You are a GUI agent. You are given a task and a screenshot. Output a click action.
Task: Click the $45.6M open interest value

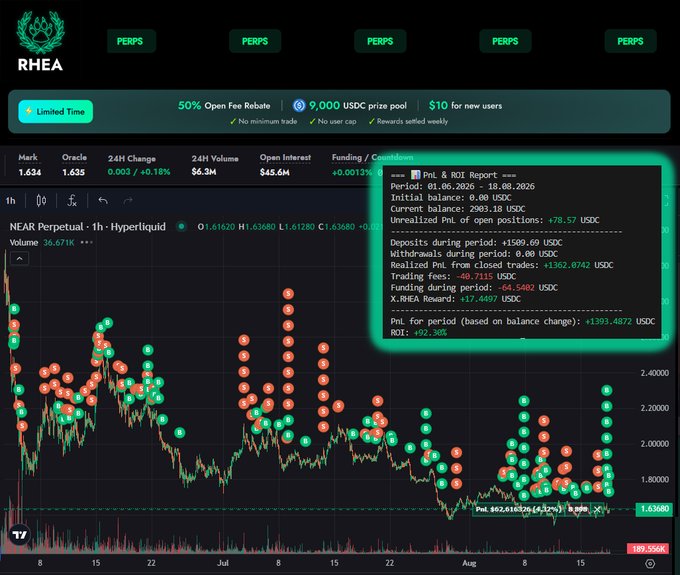(x=275, y=173)
